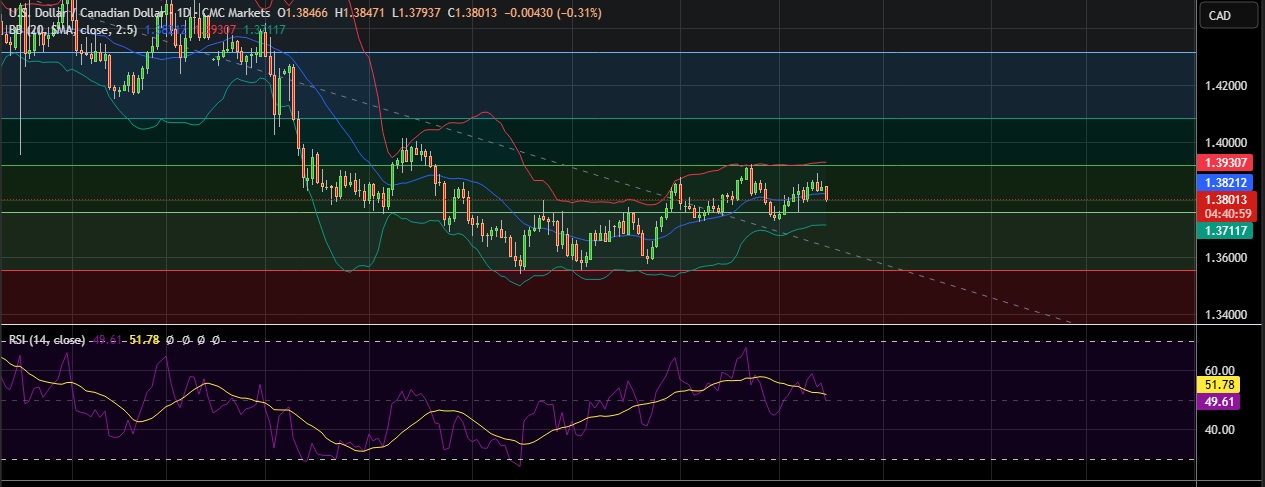Click the yellow 51.78 value in RSI legend

(144, 340)
